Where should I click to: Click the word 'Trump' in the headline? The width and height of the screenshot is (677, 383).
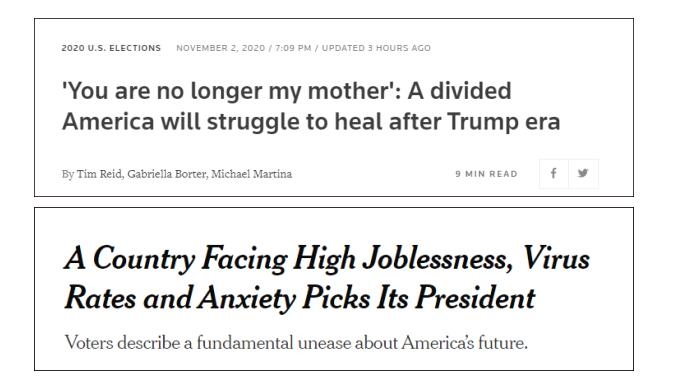coord(483,123)
